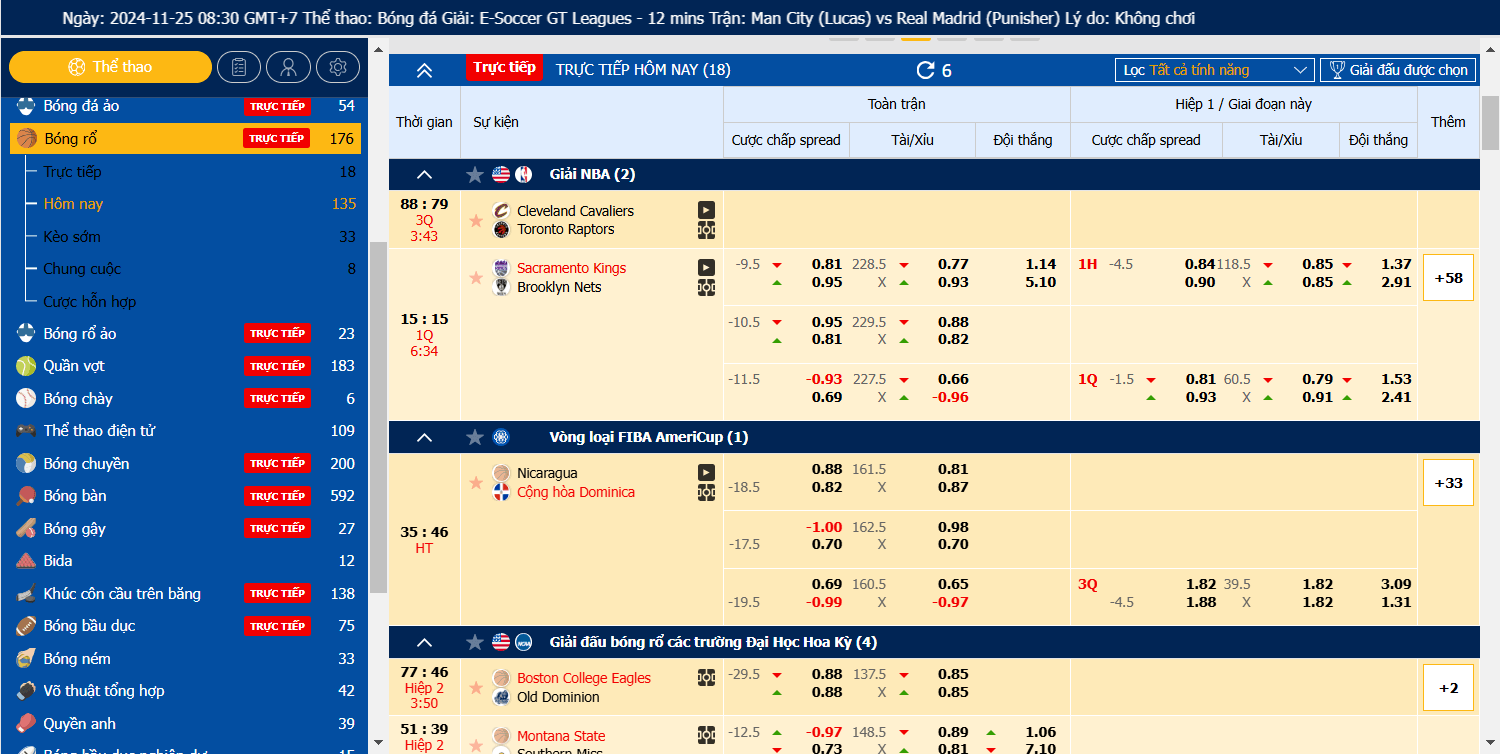This screenshot has width=1500, height=754.
Task: Open match tracker icon for Cleveland Cavaliers game
Action: [x=706, y=230]
